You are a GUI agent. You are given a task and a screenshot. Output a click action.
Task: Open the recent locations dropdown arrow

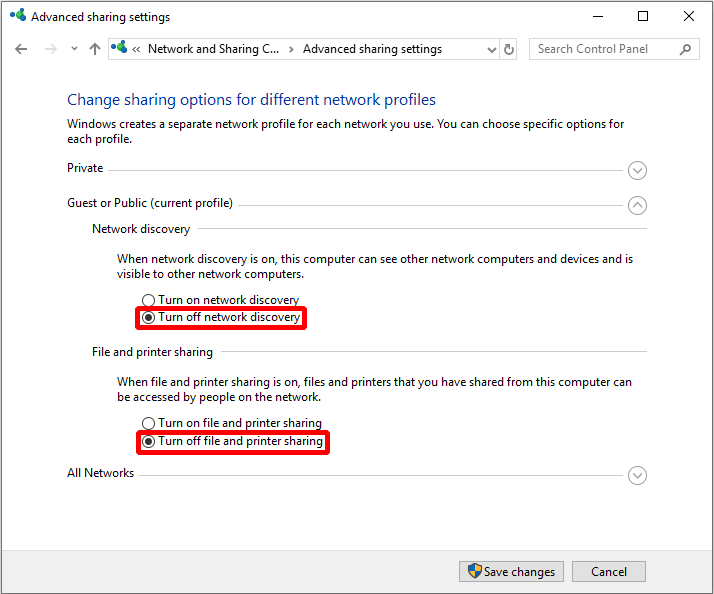pos(74,48)
